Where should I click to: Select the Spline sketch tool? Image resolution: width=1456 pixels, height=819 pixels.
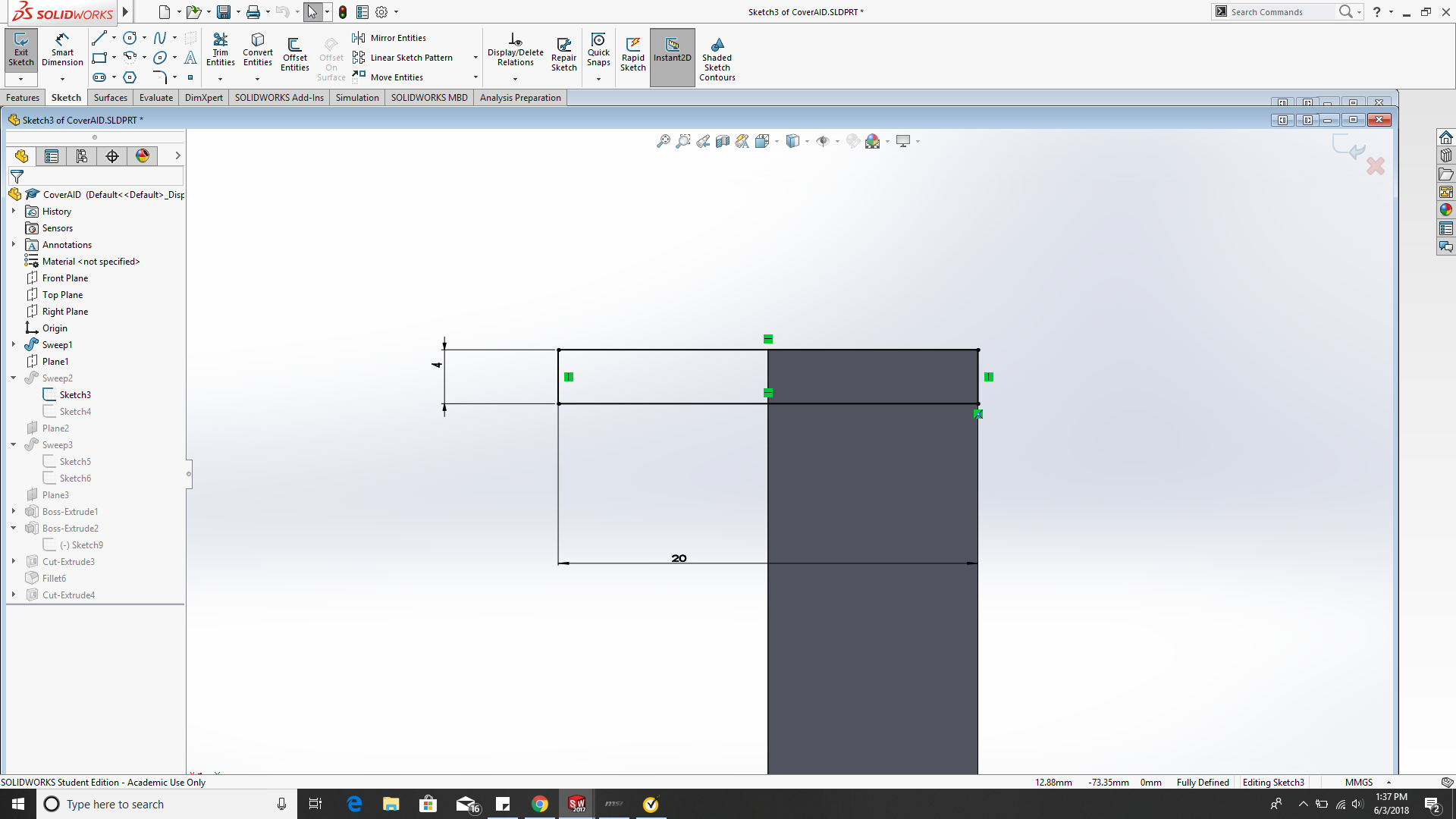pyautogui.click(x=160, y=38)
